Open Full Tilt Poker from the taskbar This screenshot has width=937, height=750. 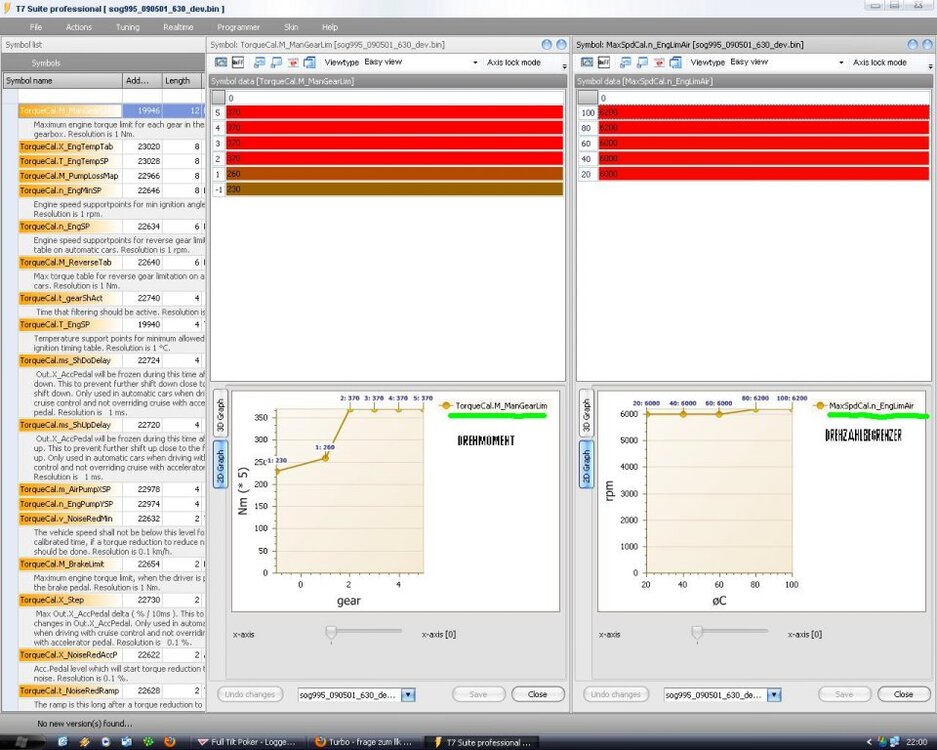246,742
